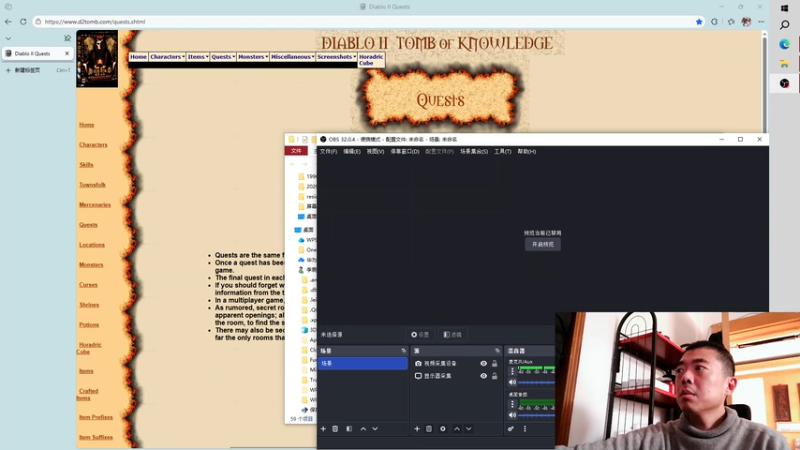Open the browser profile avatar
The height and width of the screenshot is (450, 800).
(x=746, y=21)
